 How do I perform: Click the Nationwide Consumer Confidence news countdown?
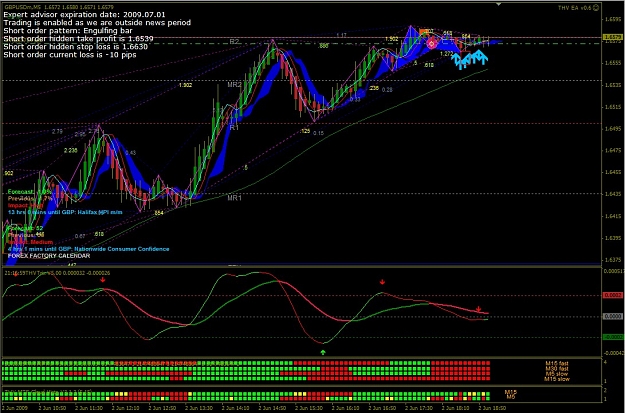(88, 249)
